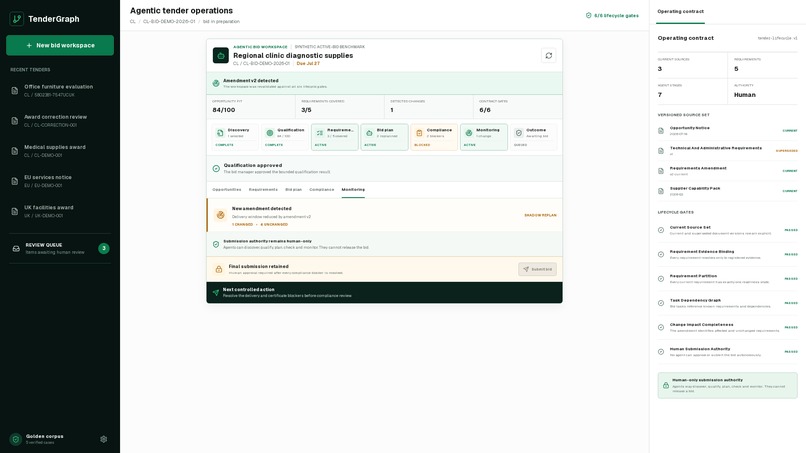Viewport: 806px width, 453px height.
Task: Click the 6/6 lifecycle gates header text
Action: 616,15
